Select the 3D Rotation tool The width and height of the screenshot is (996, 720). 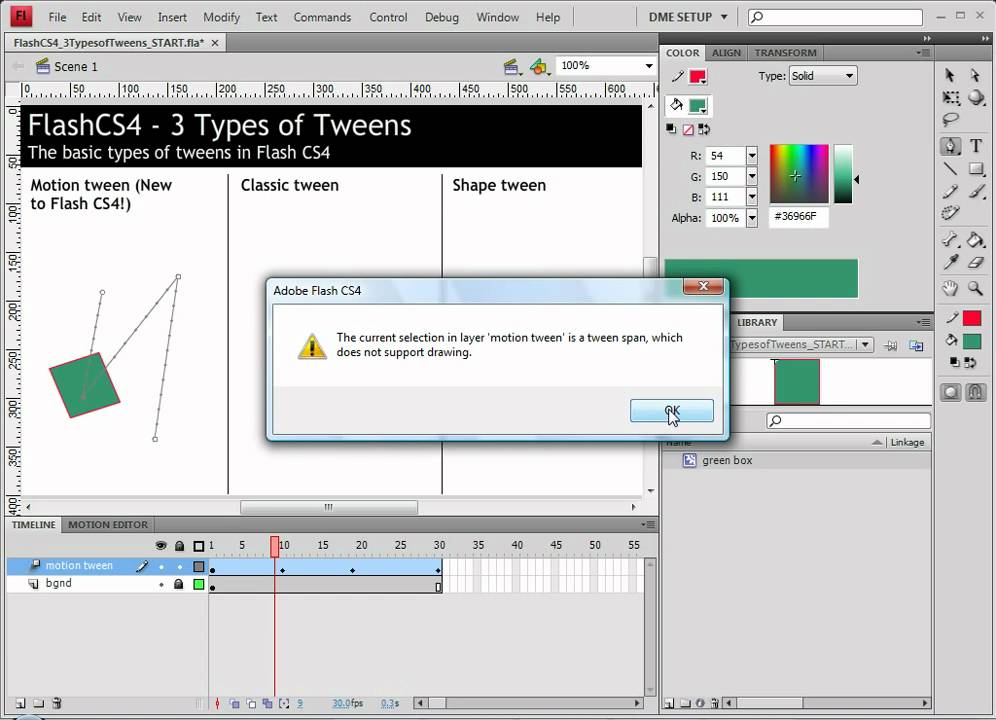(x=976, y=98)
